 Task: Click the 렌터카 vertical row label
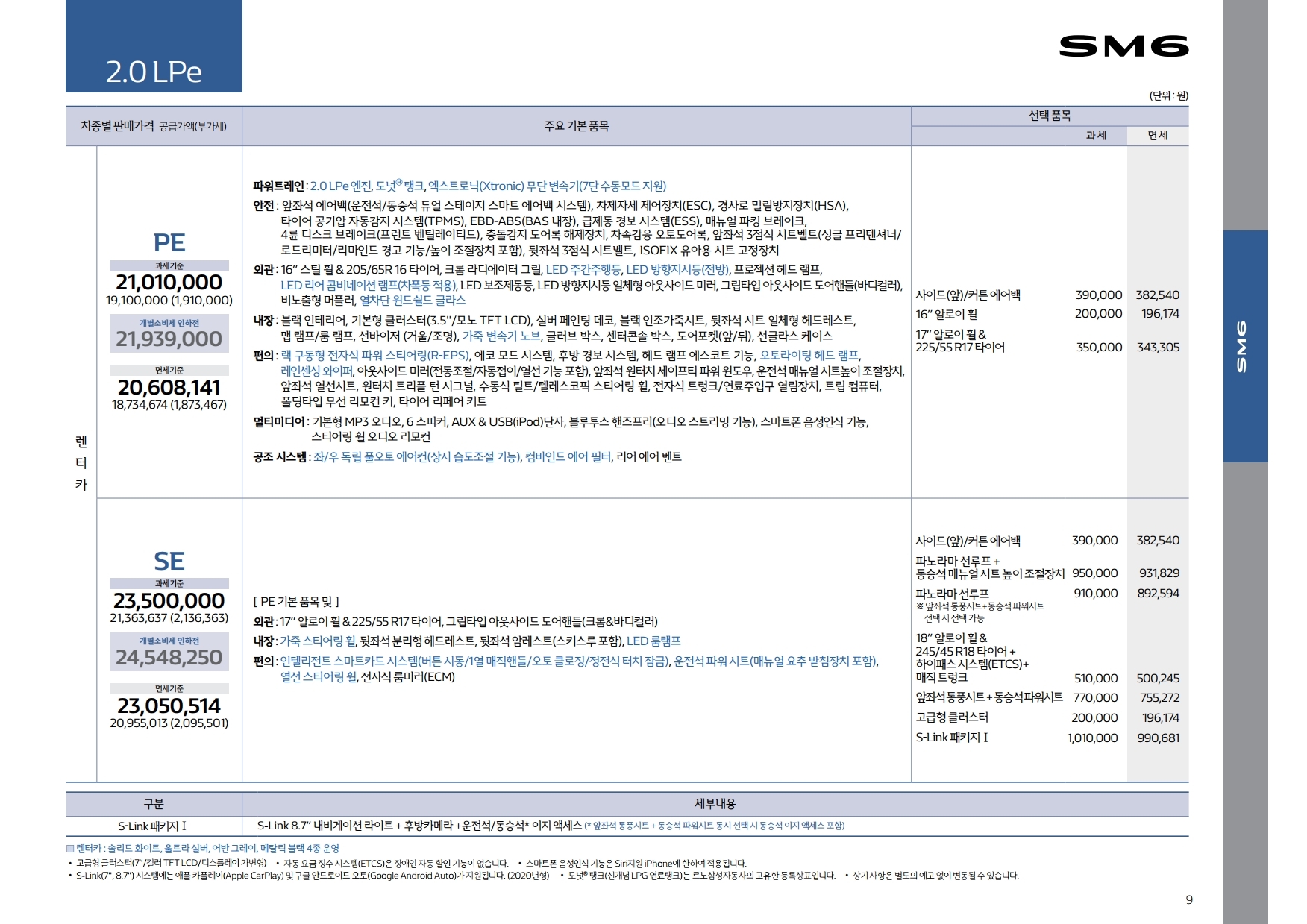point(81,463)
